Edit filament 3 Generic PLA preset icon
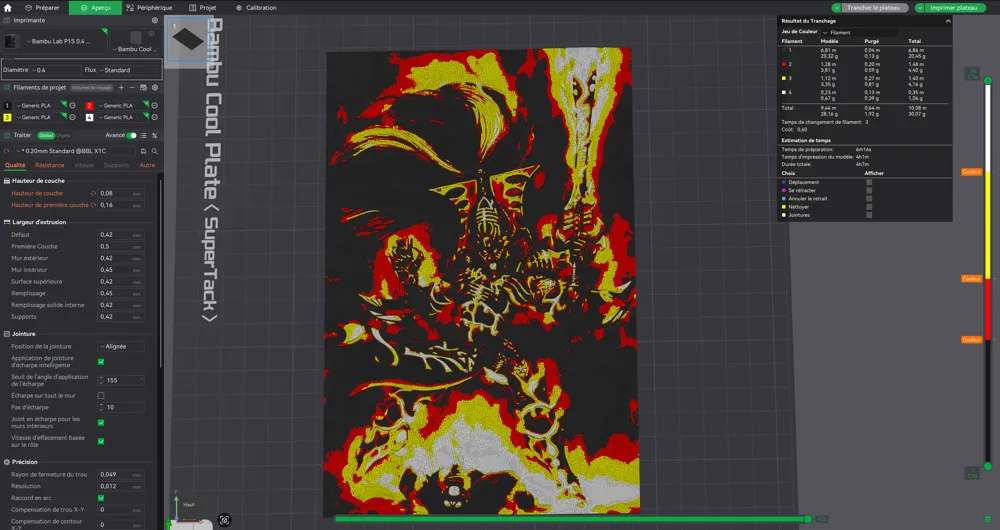The image size is (1000, 530). pyautogui.click(x=72, y=117)
